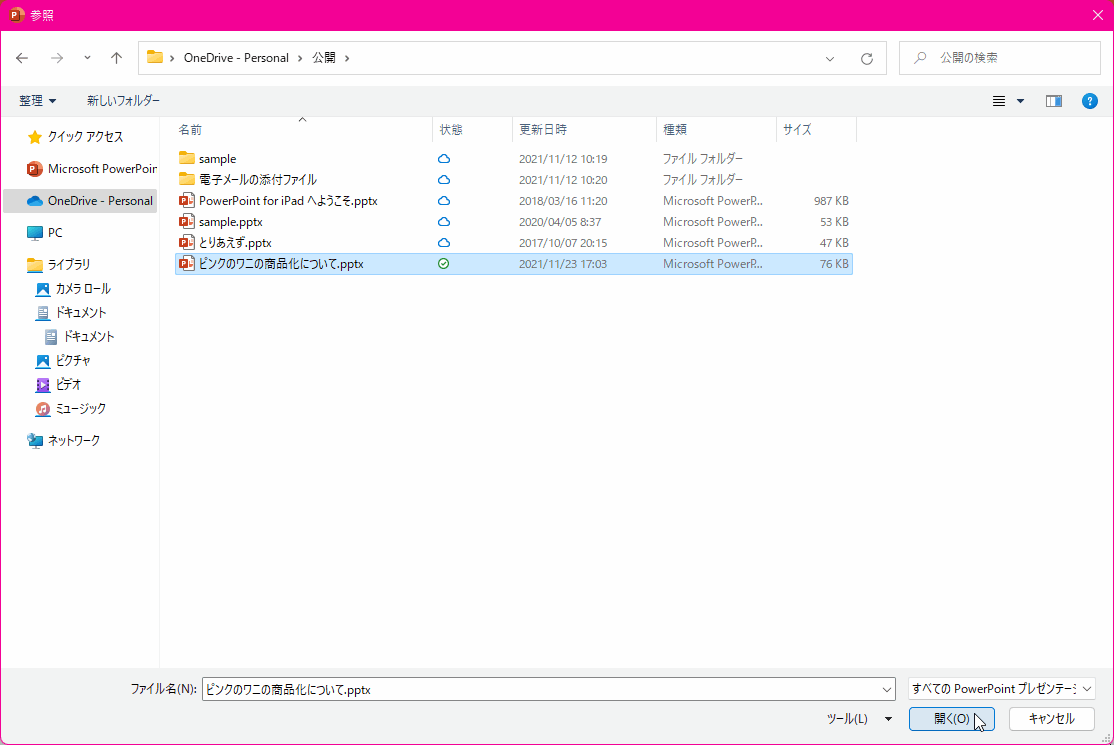Open the ビデオ library
1114x745 pixels.
click(x=58, y=385)
